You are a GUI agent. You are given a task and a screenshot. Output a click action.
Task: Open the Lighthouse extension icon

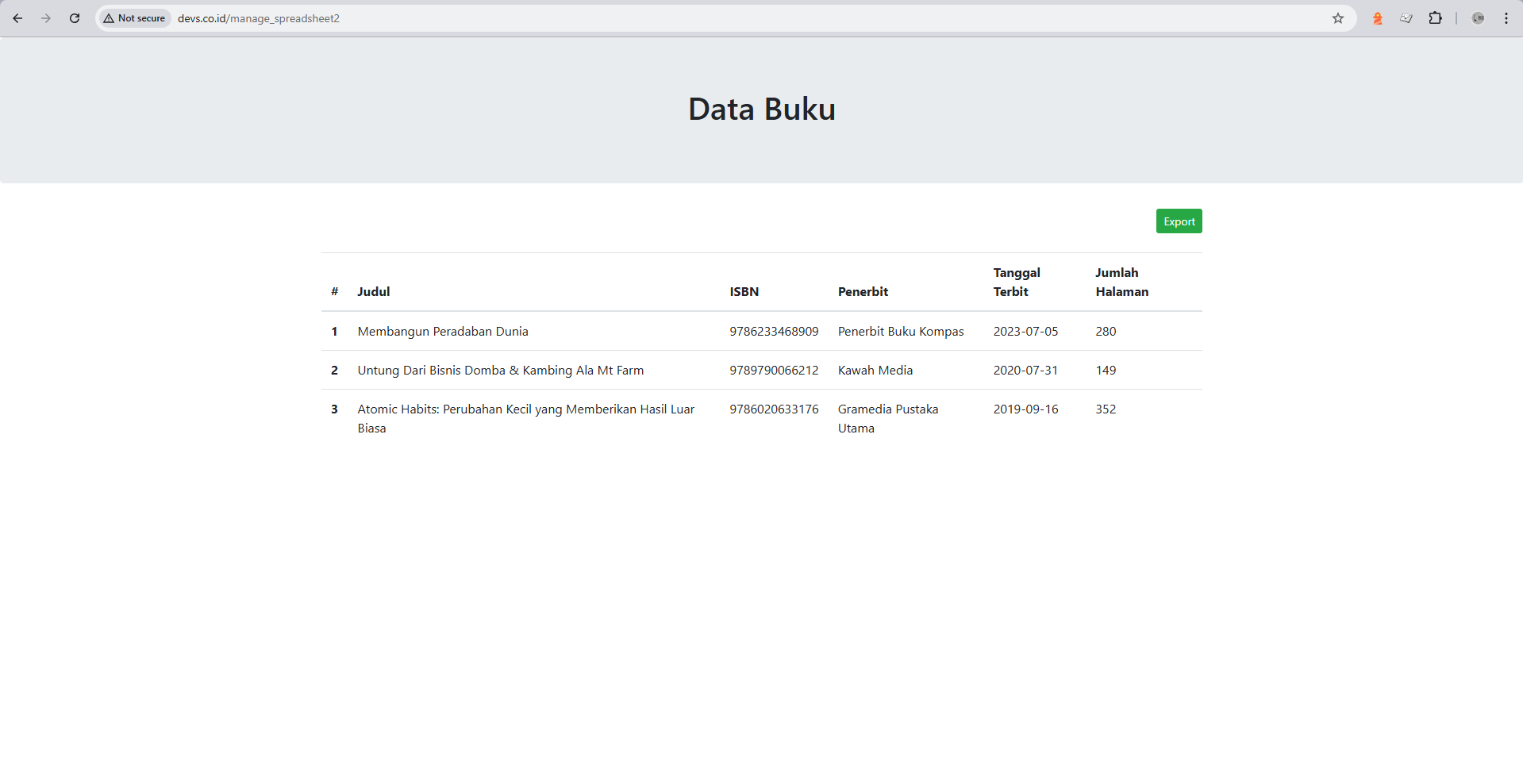tap(1378, 18)
